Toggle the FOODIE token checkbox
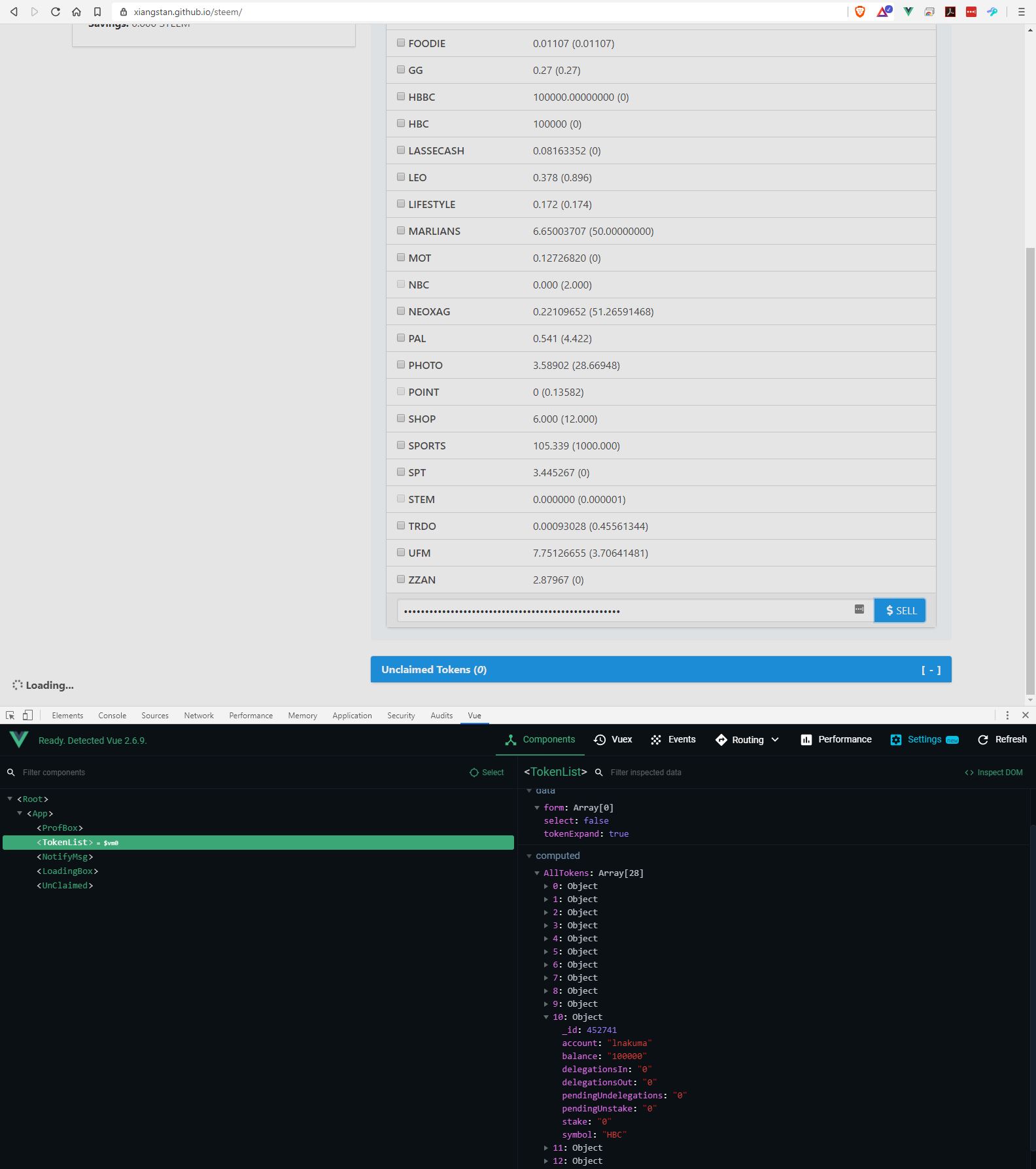 point(401,43)
